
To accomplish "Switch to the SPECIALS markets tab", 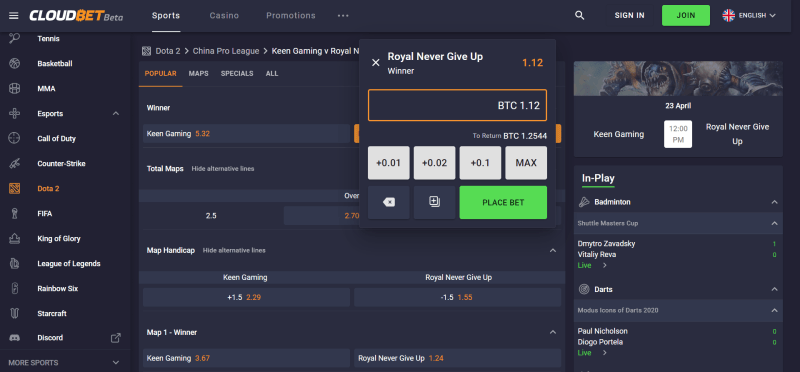I will (x=237, y=73).
